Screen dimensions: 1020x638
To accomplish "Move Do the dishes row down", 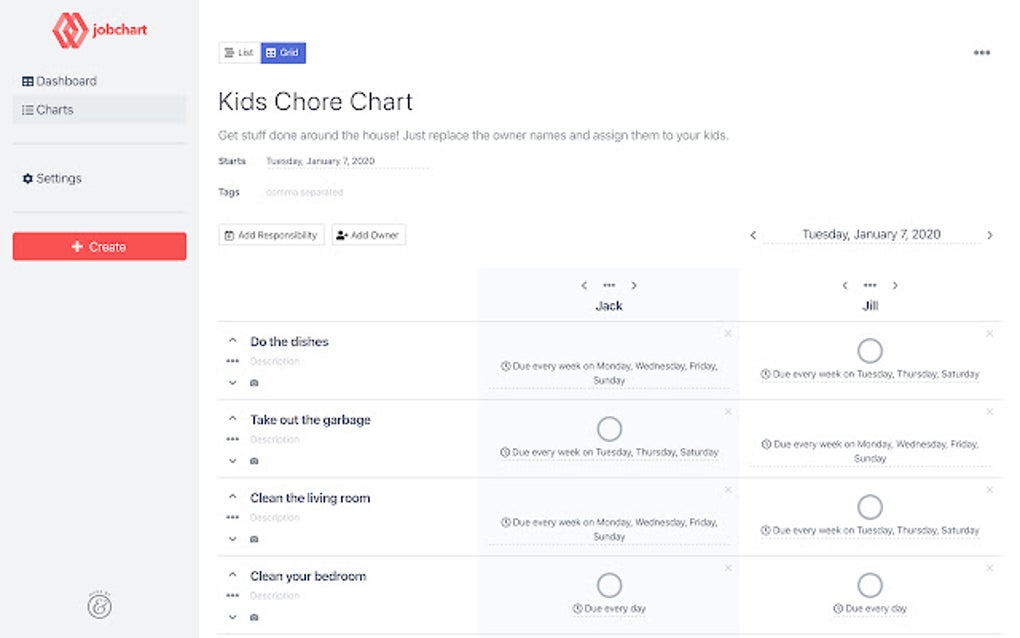I will tap(232, 383).
